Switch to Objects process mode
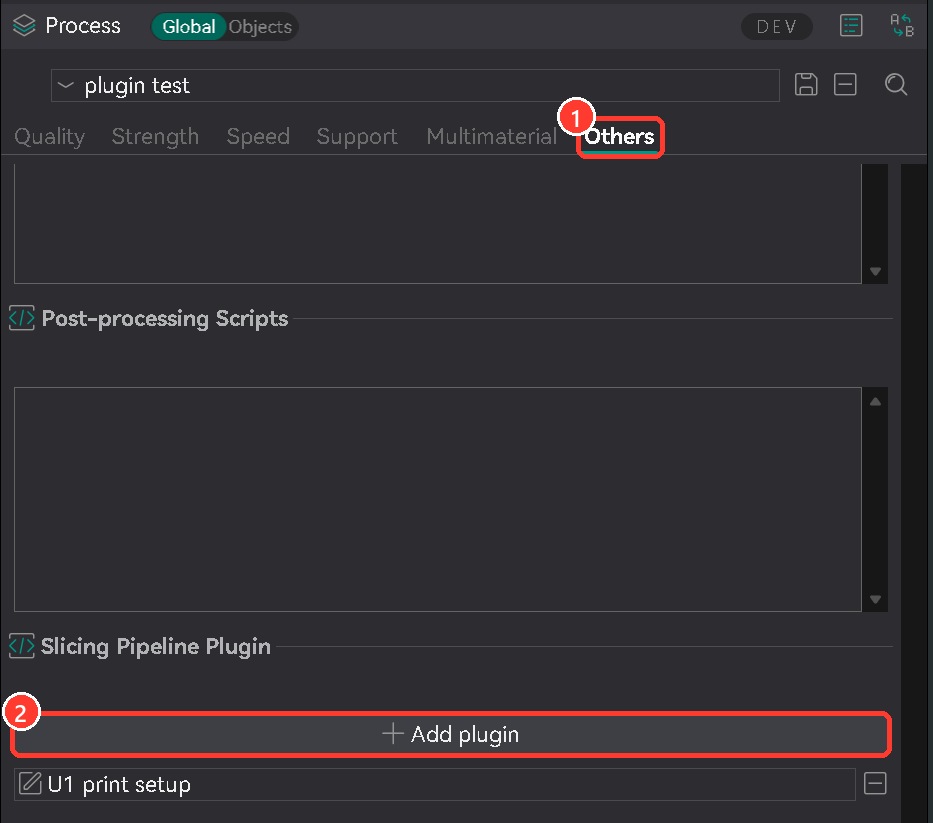 pyautogui.click(x=260, y=27)
